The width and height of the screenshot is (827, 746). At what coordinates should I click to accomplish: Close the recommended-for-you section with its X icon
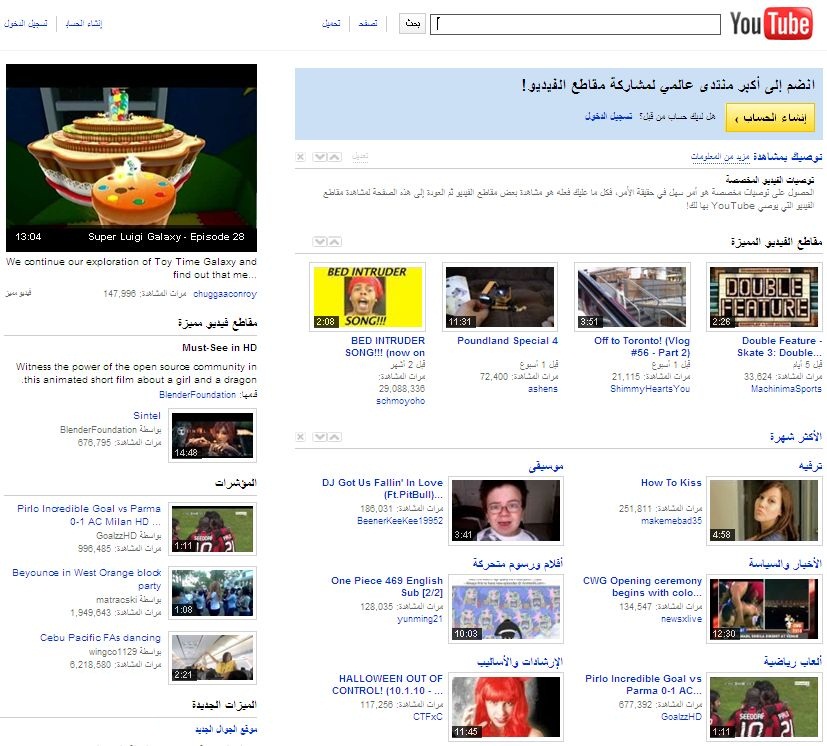[x=300, y=157]
